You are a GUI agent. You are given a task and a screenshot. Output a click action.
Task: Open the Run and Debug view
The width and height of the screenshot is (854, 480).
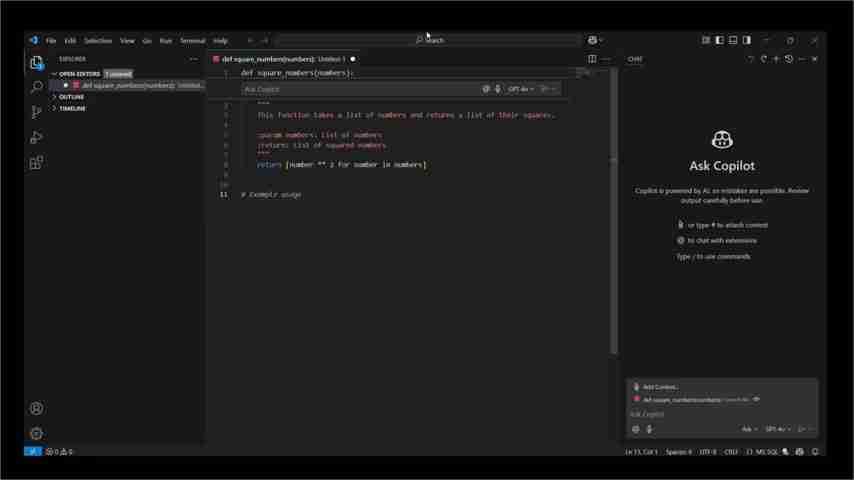point(36,137)
